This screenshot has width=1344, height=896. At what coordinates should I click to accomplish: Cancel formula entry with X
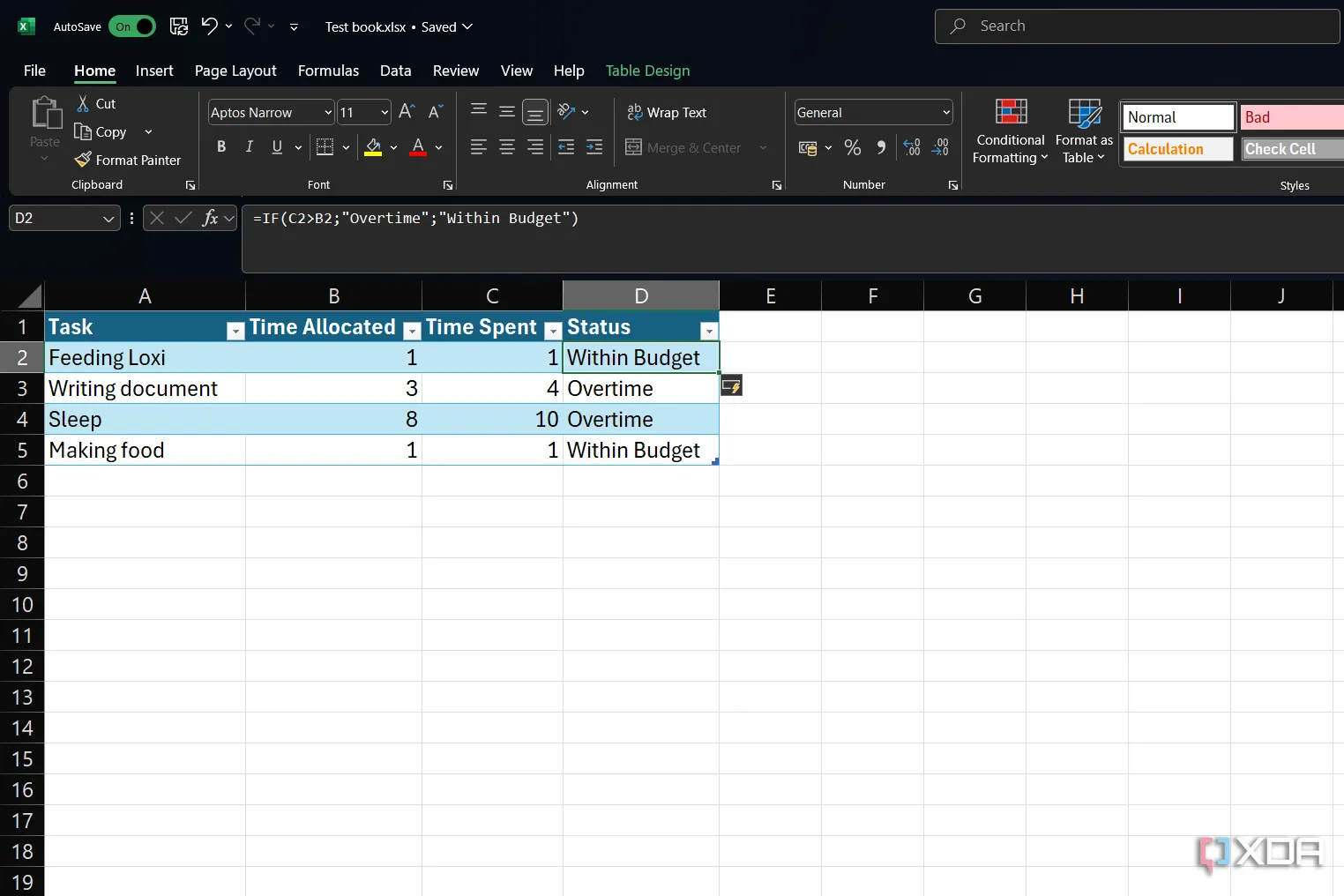[x=157, y=218]
